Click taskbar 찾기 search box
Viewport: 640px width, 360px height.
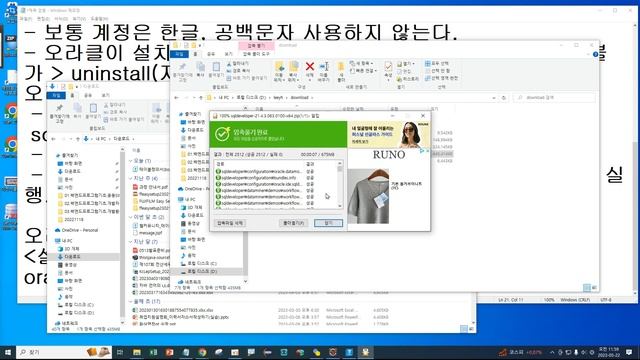pyautogui.click(x=64, y=352)
